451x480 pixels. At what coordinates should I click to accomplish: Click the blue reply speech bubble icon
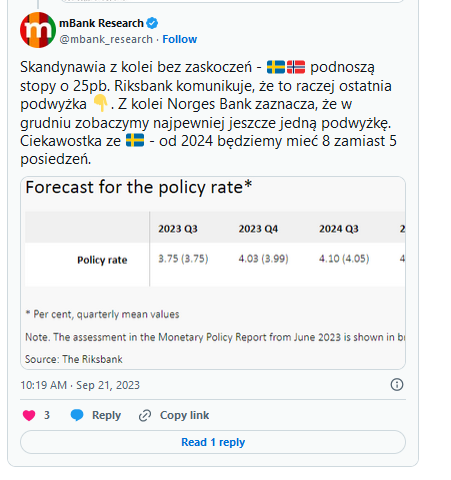(77, 415)
